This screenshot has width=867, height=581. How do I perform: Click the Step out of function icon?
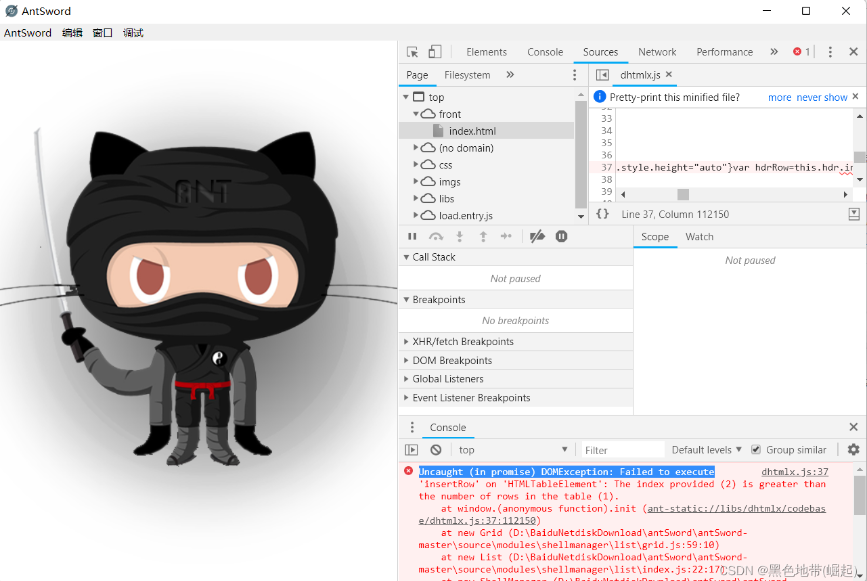point(483,237)
